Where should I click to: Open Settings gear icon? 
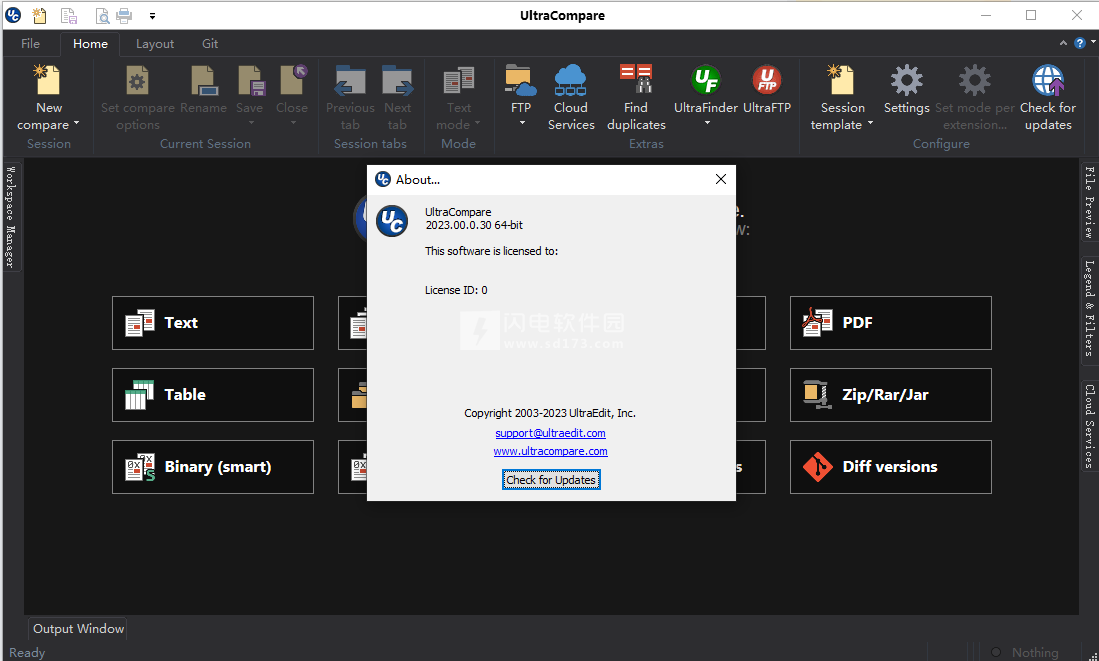[x=906, y=80]
